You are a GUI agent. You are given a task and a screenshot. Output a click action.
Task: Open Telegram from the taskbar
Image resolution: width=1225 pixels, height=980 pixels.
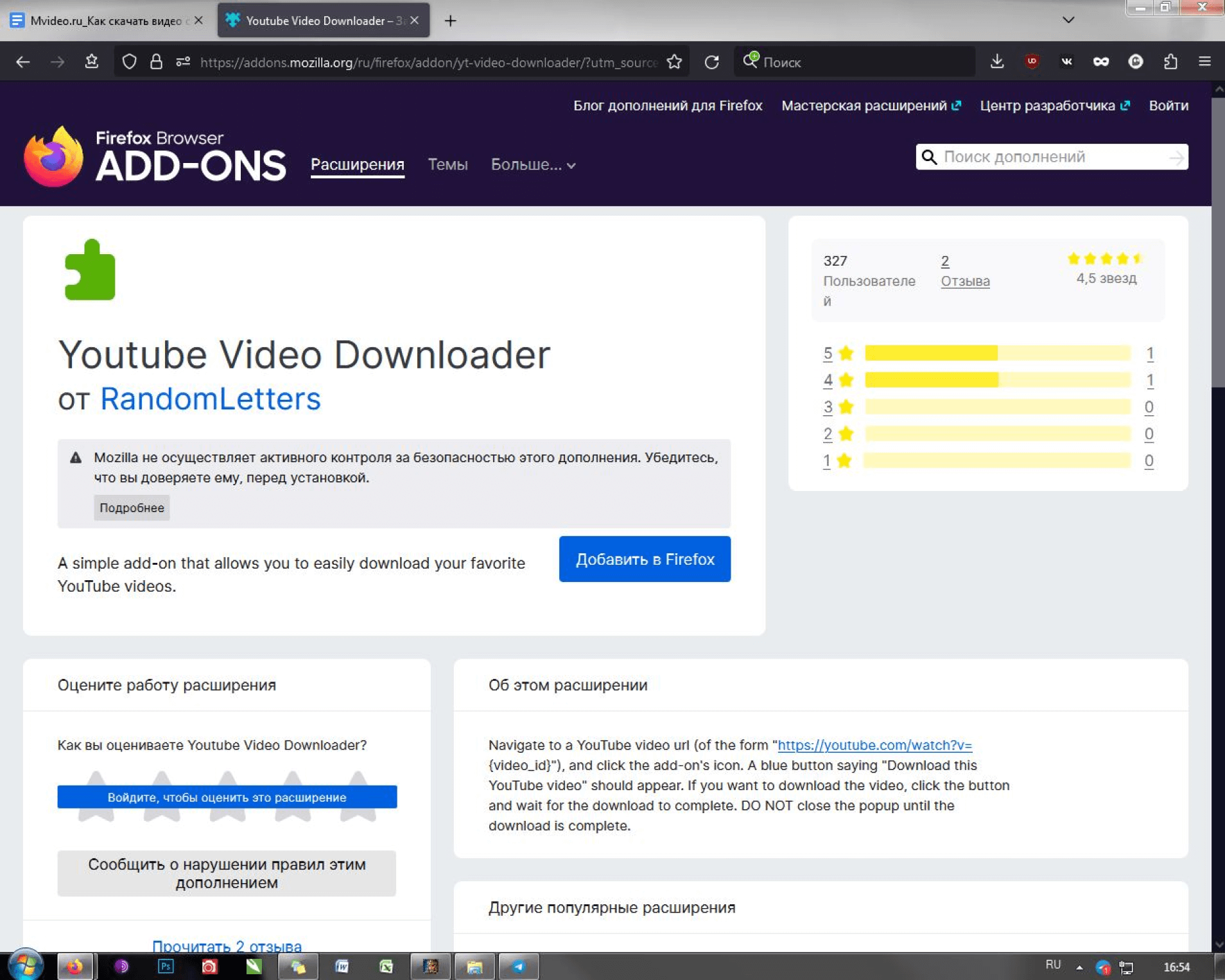pyautogui.click(x=519, y=967)
